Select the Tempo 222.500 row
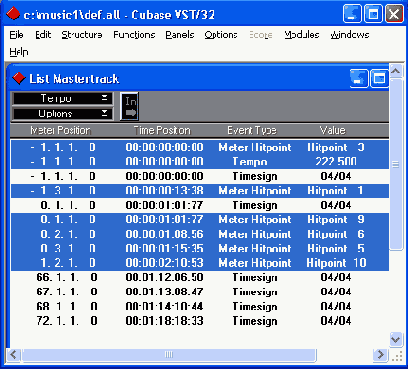The width and height of the screenshot is (408, 369). point(200,162)
